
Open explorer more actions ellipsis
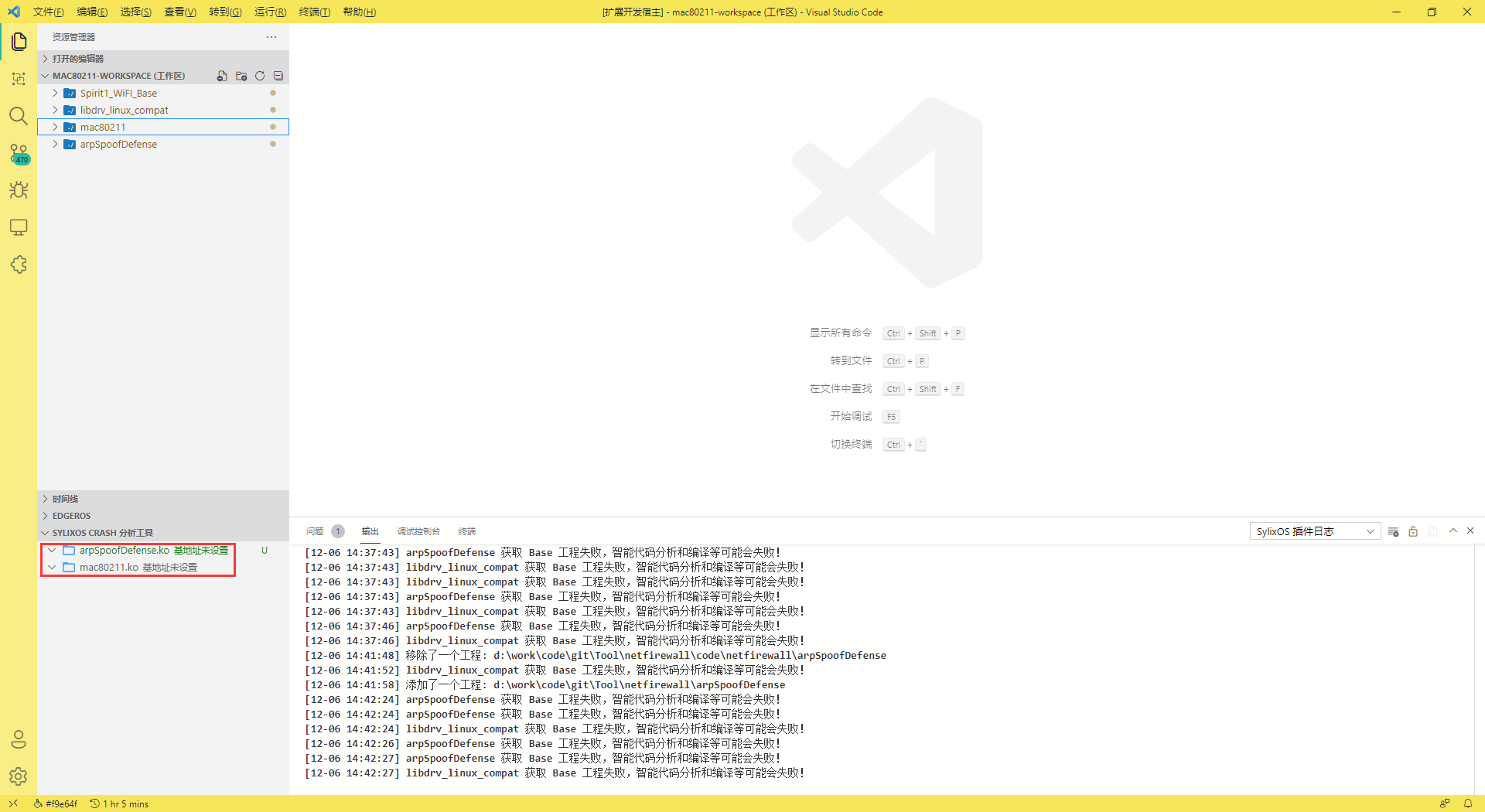[x=271, y=37]
